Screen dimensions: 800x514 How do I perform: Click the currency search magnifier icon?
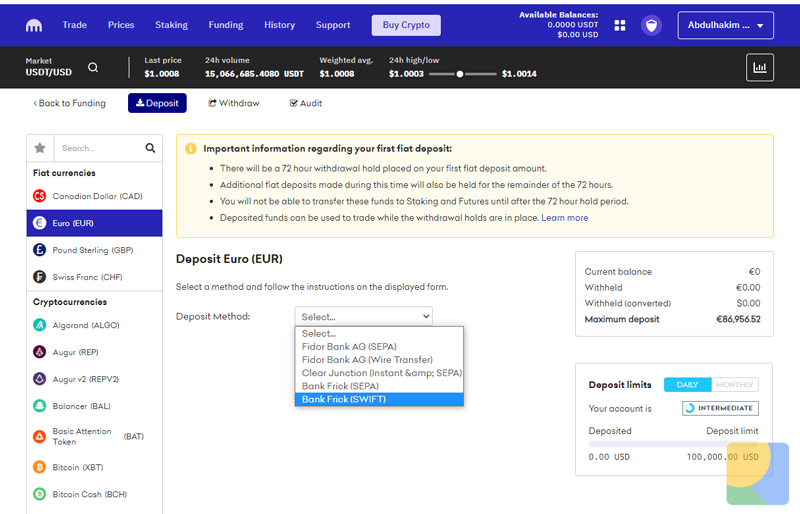click(150, 148)
